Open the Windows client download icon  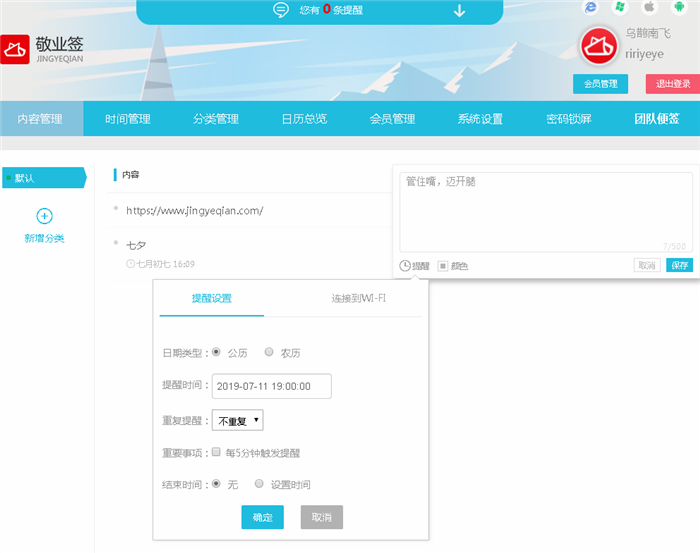pyautogui.click(x=620, y=7)
